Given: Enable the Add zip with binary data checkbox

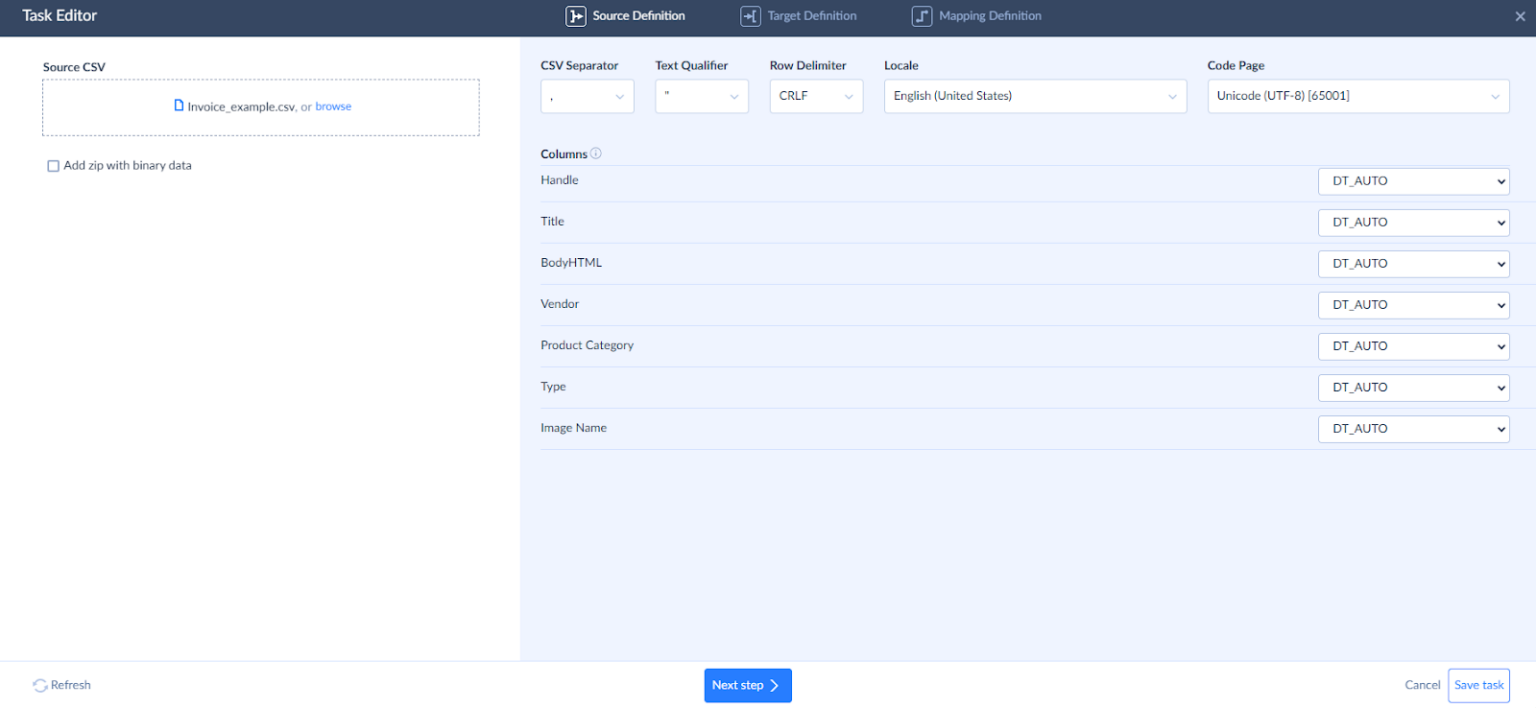Looking at the screenshot, I should tap(53, 165).
